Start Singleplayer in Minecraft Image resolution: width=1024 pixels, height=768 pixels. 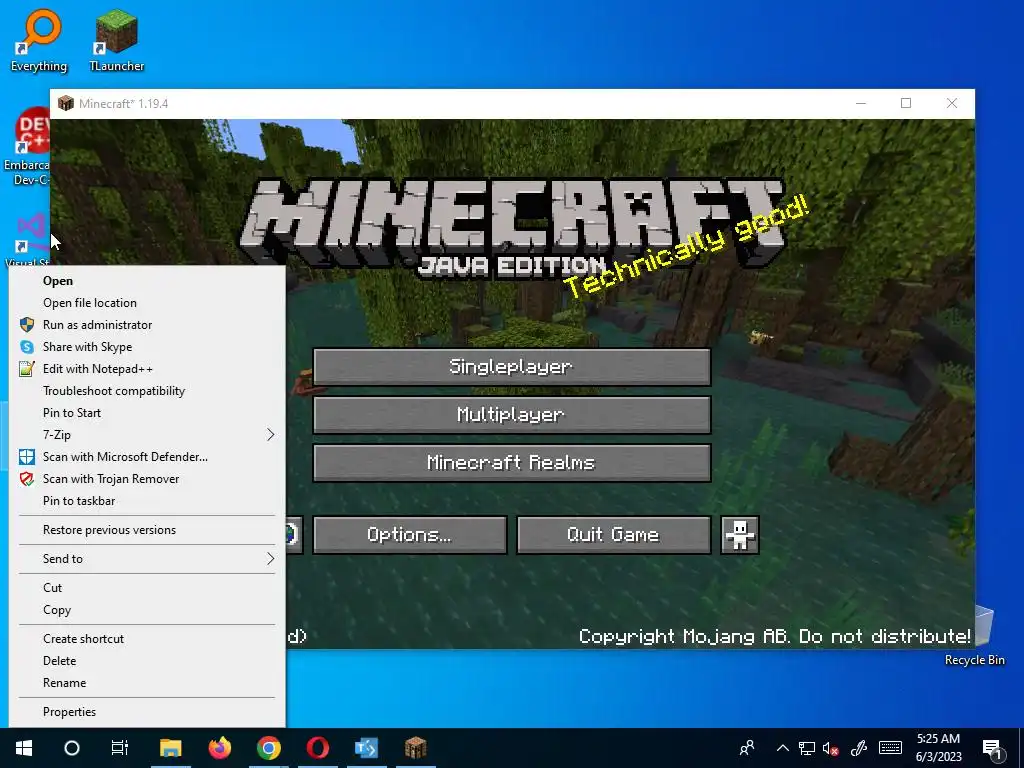512,366
